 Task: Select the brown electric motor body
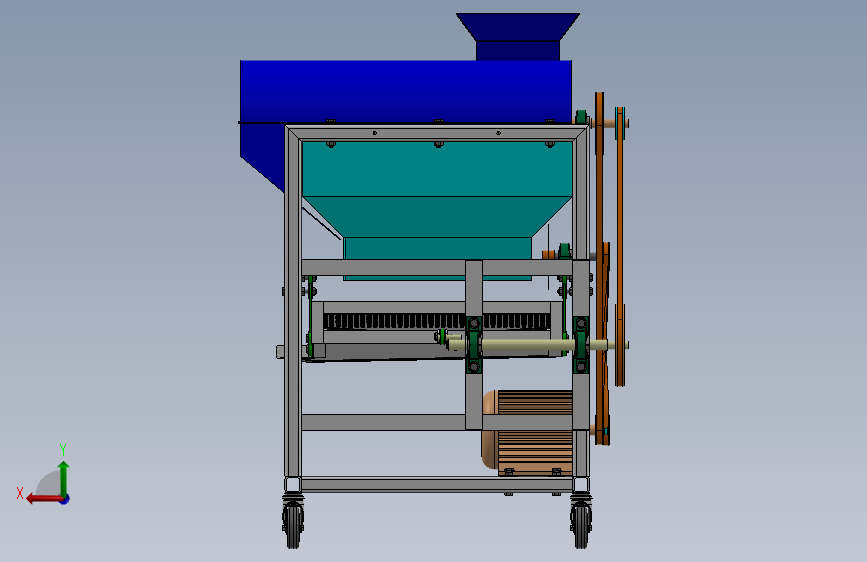(x=528, y=433)
